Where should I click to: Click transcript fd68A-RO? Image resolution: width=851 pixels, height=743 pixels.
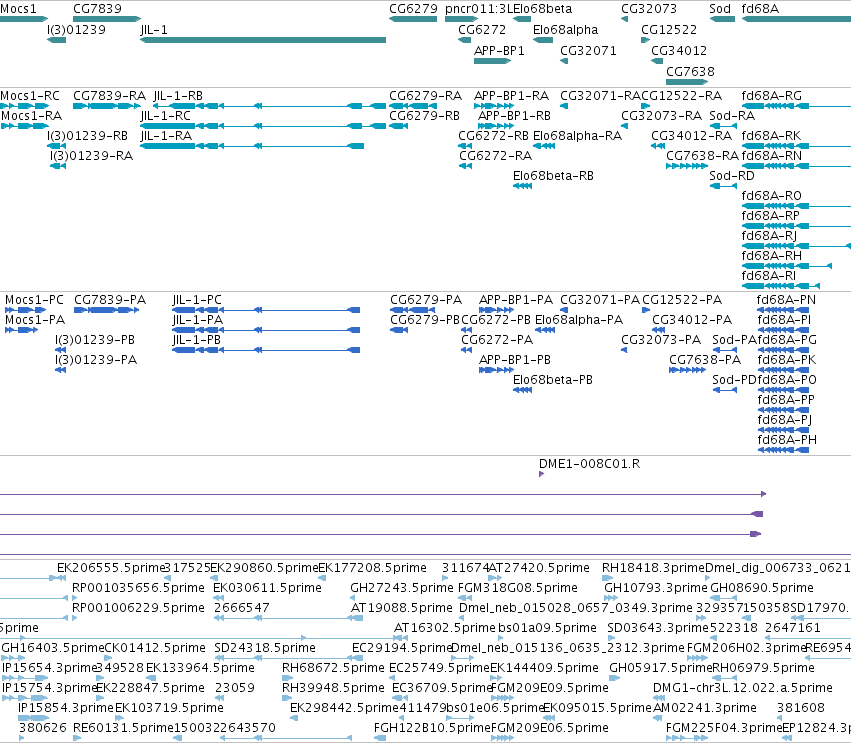(x=796, y=206)
